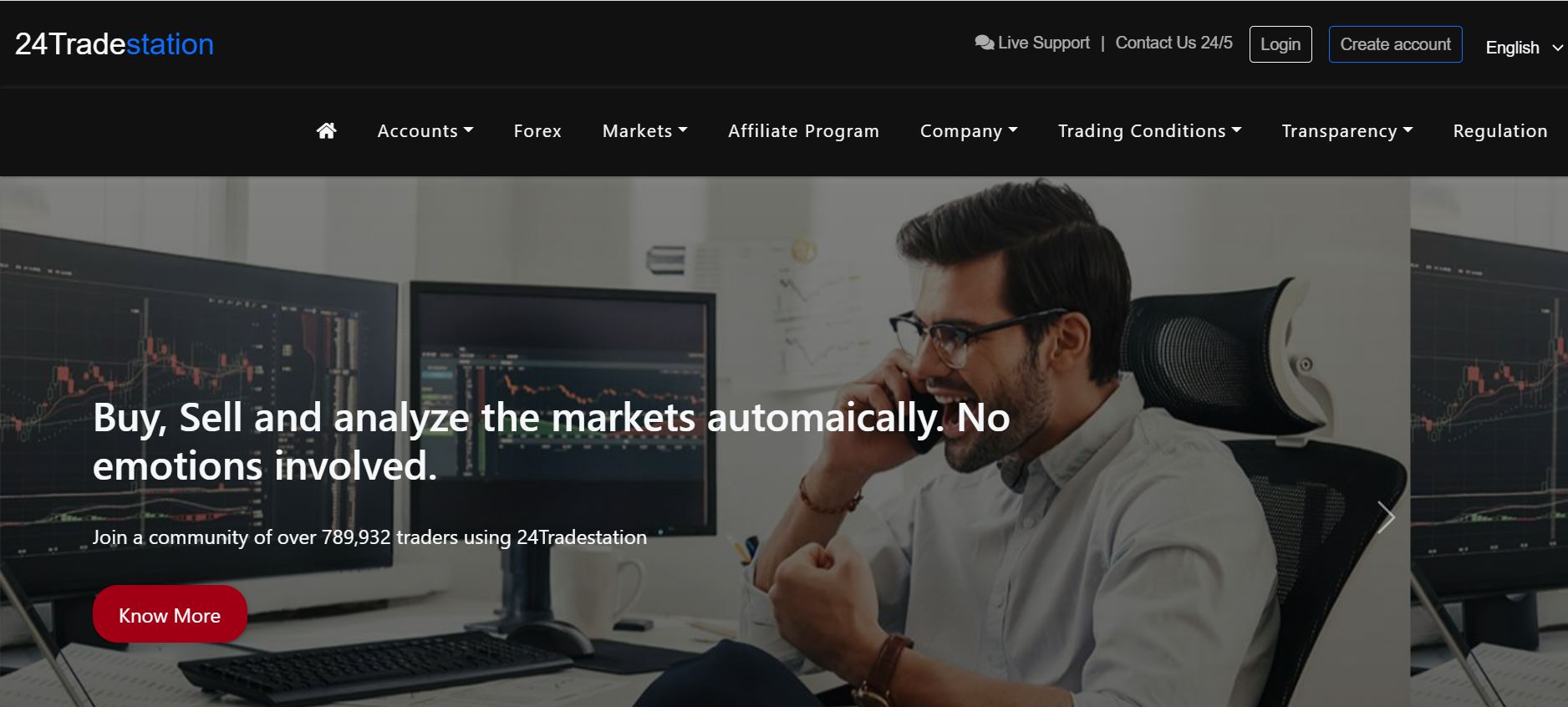Open the Contact Us 24/5 link
The width and height of the screenshot is (1568, 707).
[1173, 43]
